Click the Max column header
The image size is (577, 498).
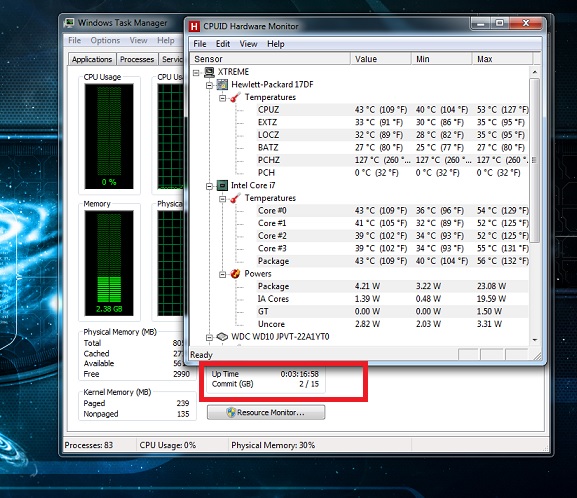pyautogui.click(x=502, y=59)
